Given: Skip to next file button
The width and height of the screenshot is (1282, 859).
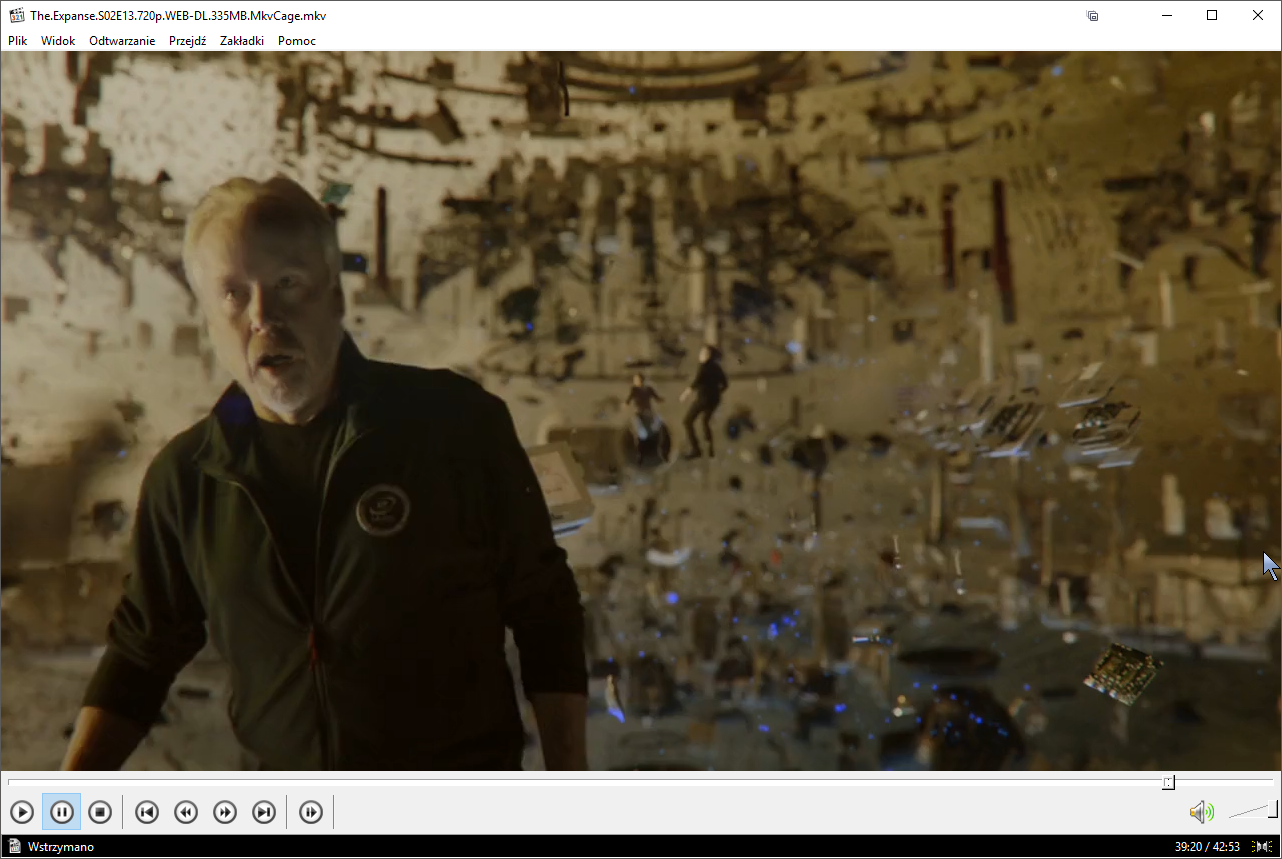Looking at the screenshot, I should 264,812.
